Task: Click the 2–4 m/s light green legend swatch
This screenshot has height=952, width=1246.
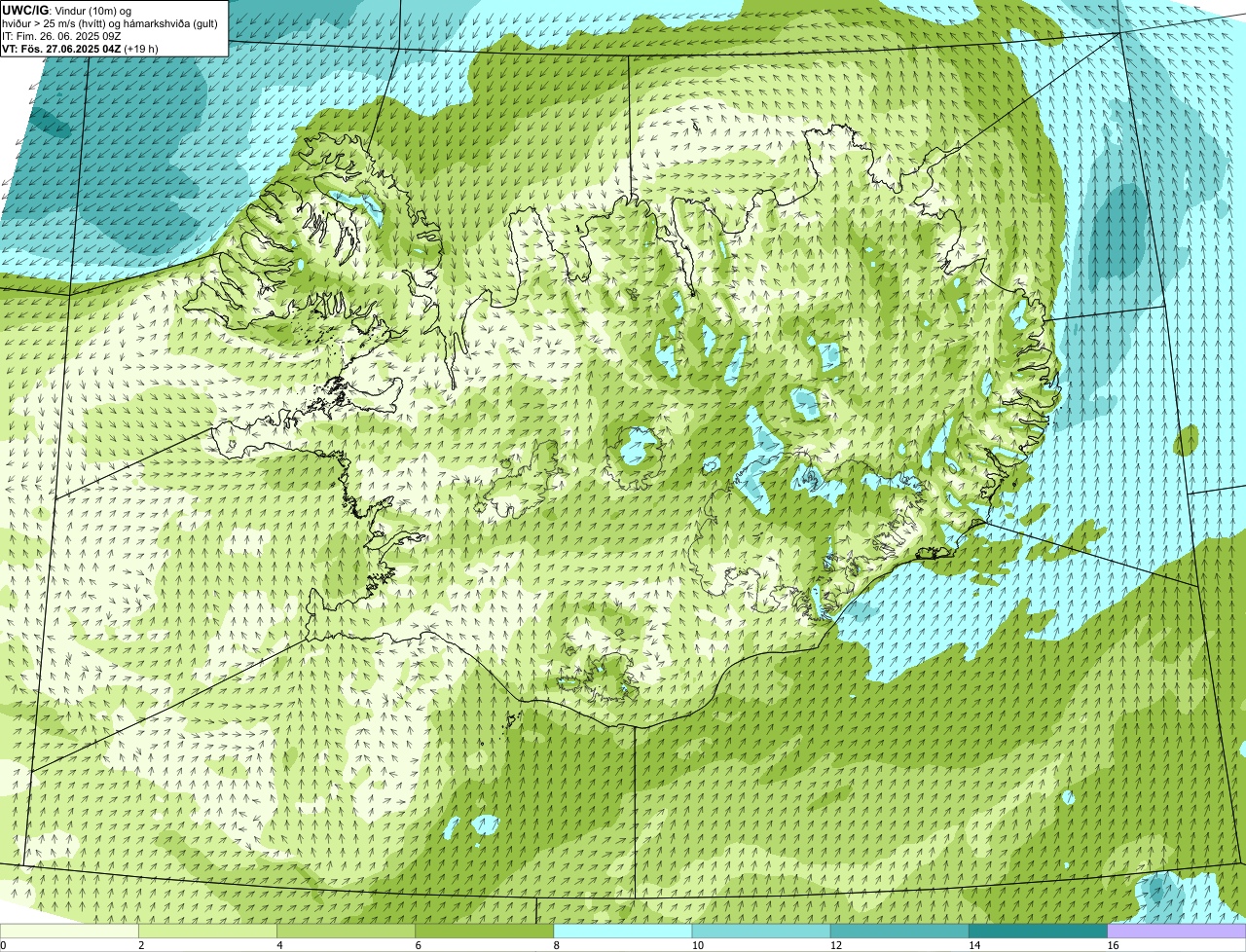Action: click(207, 932)
